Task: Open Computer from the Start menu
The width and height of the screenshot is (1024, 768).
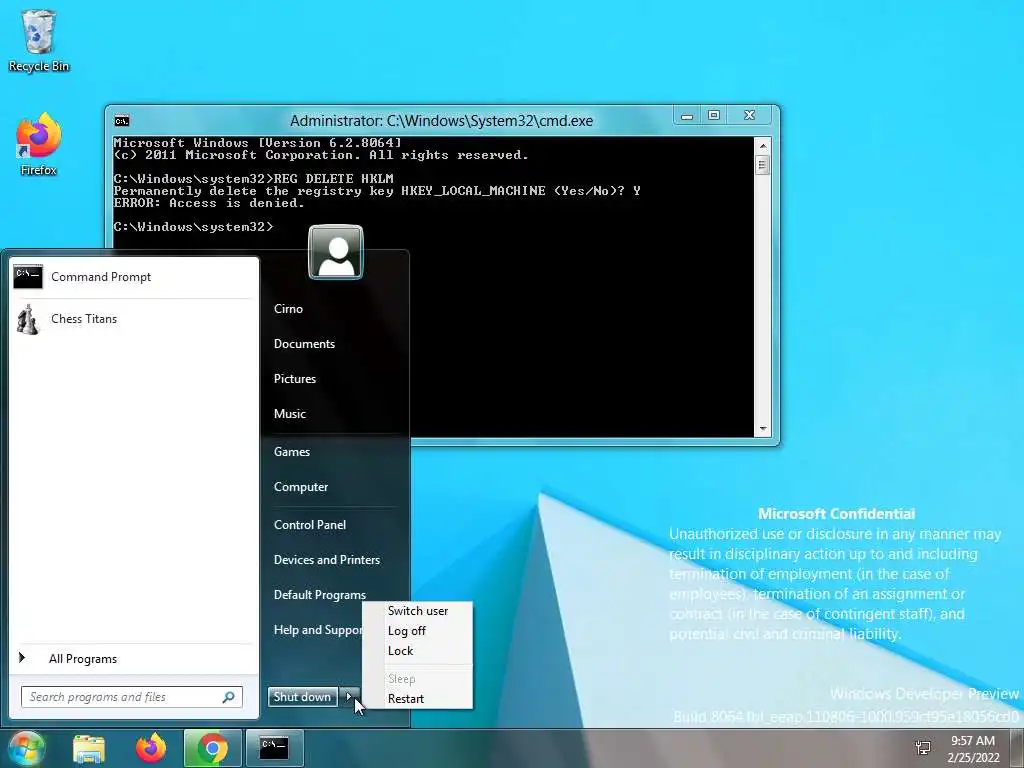Action: point(301,487)
